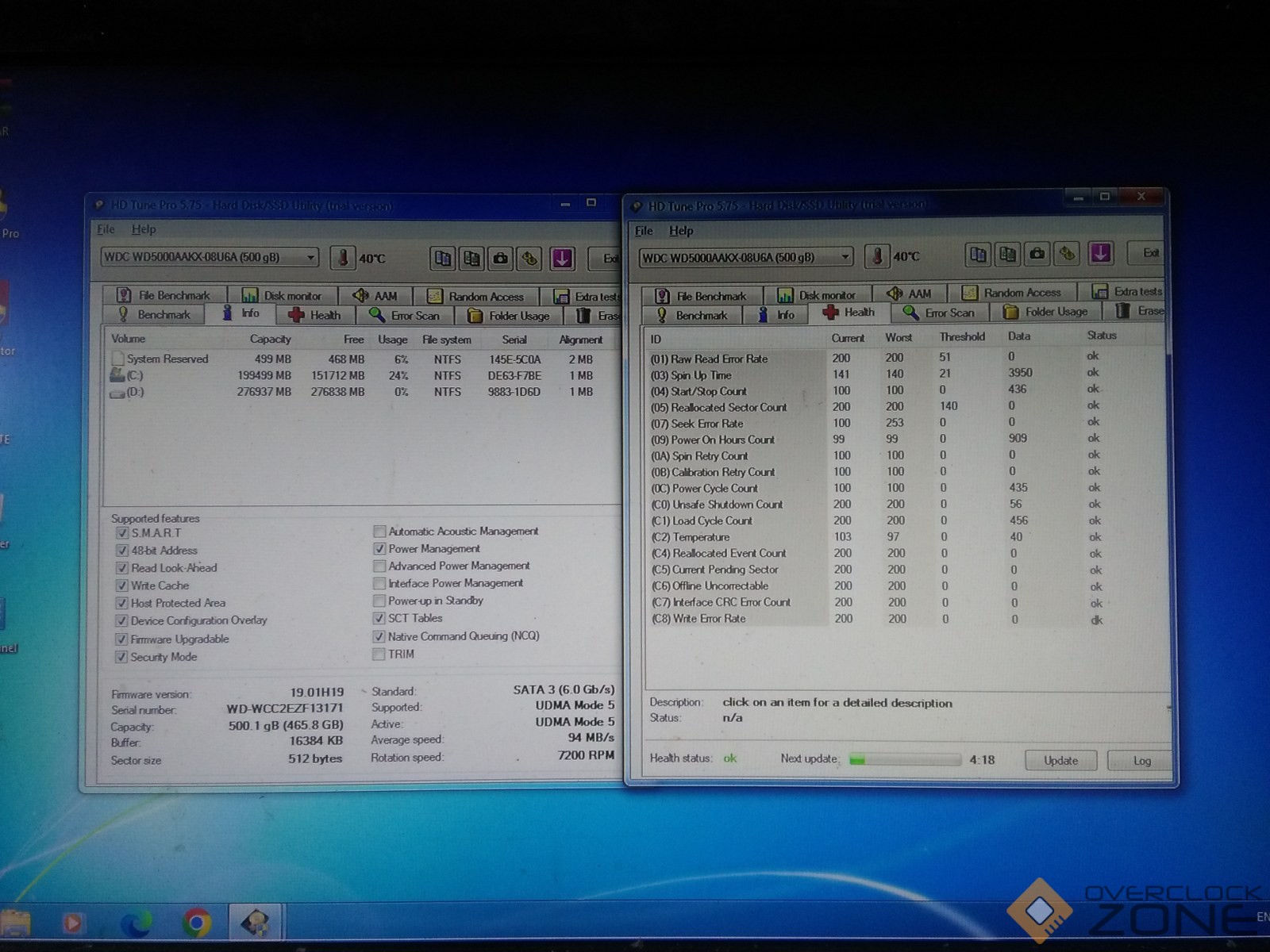Open Chrome from the taskbar
Viewport: 1270px width, 952px height.
(196, 923)
